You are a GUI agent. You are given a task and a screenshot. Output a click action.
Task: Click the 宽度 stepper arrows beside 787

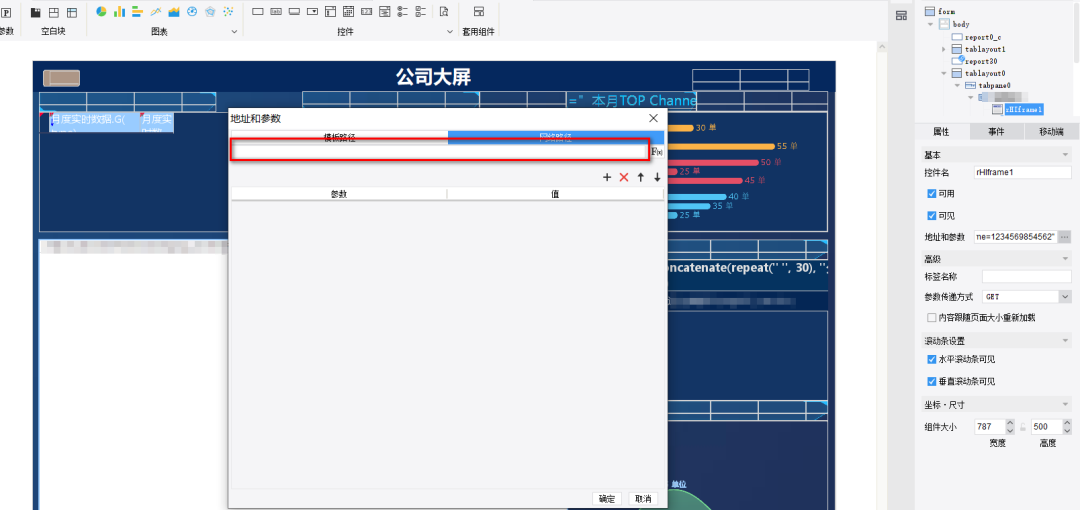(1010, 427)
